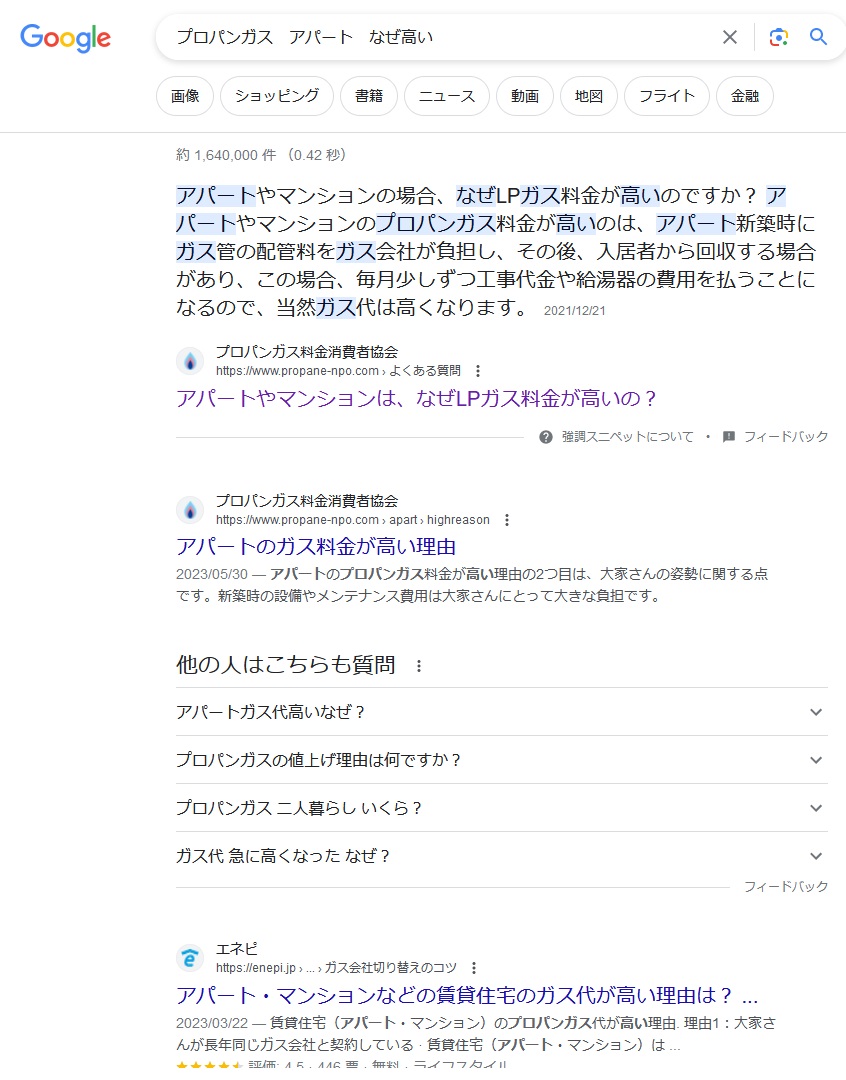Select the フライト filter tab
This screenshot has width=846, height=1080.
click(667, 96)
